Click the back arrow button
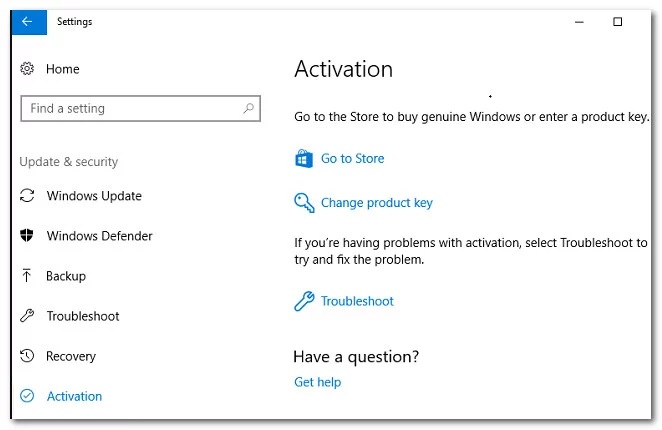 click(29, 22)
